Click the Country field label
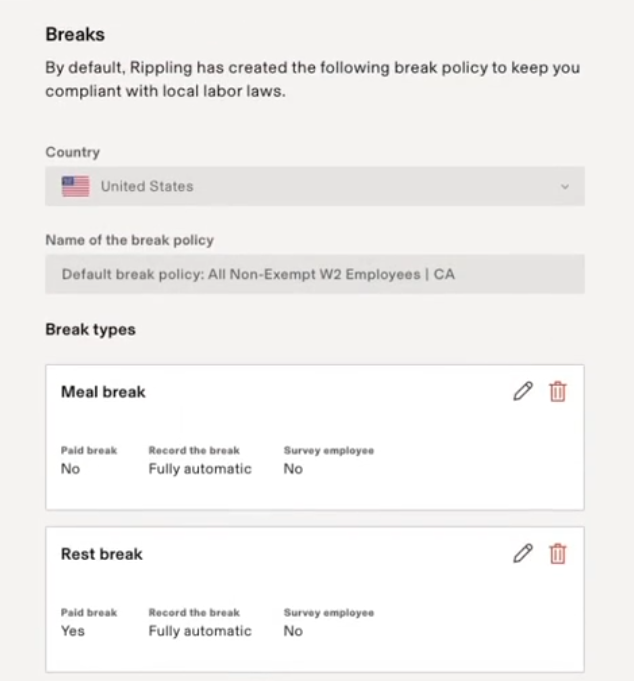The height and width of the screenshot is (681, 634). (x=72, y=152)
